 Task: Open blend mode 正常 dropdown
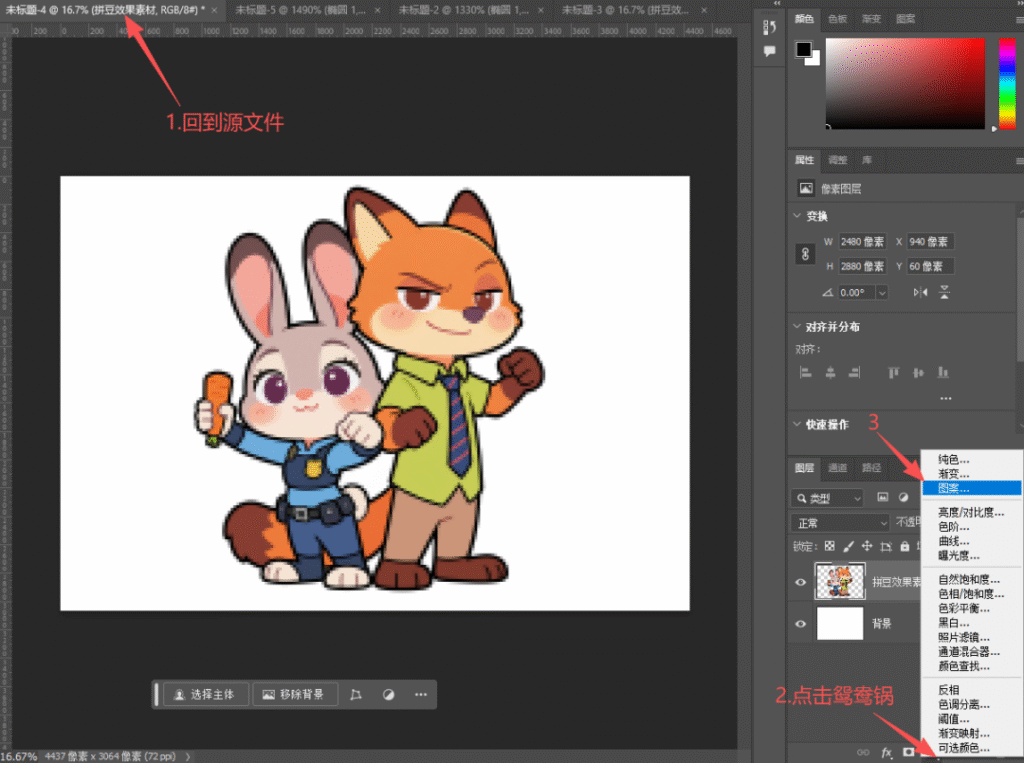pos(840,523)
